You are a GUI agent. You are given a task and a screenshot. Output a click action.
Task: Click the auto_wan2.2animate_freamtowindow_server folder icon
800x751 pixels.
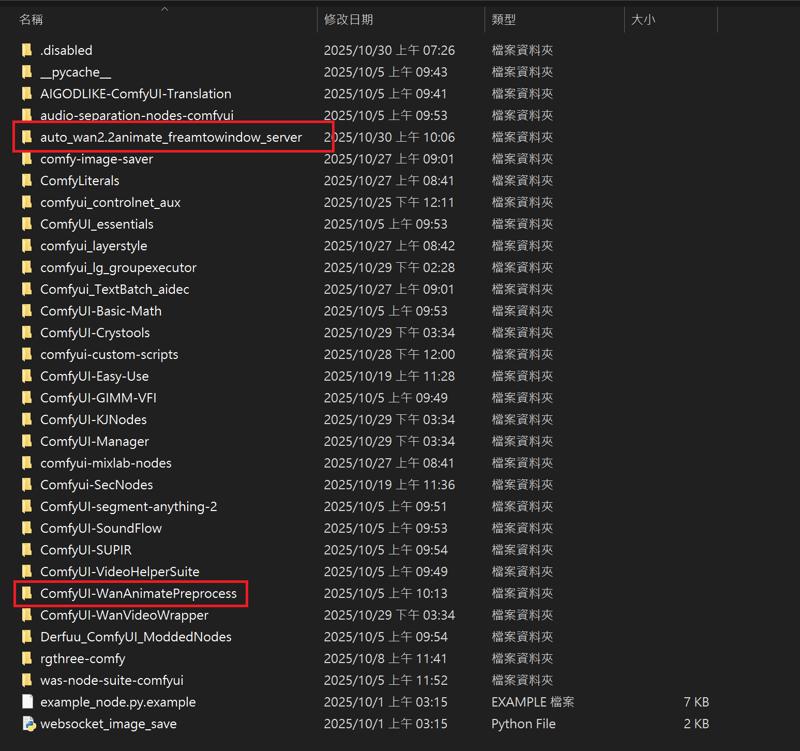point(27,137)
